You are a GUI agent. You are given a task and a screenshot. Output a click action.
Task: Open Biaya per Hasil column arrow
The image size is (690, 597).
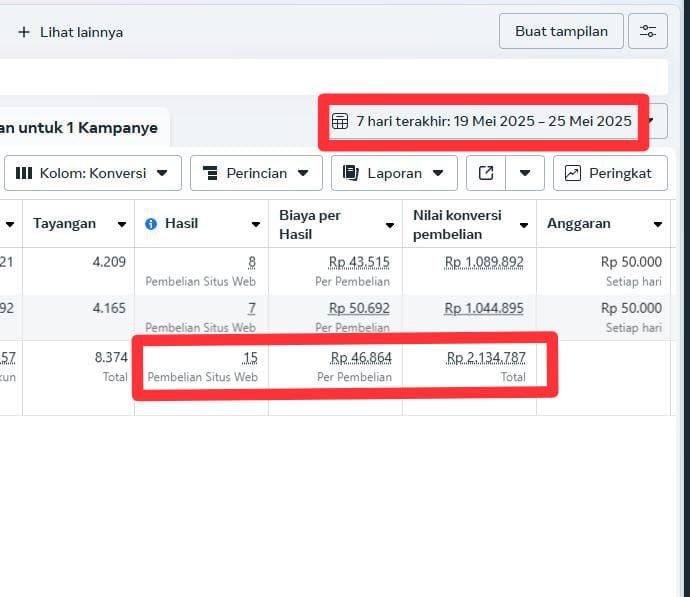[389, 225]
